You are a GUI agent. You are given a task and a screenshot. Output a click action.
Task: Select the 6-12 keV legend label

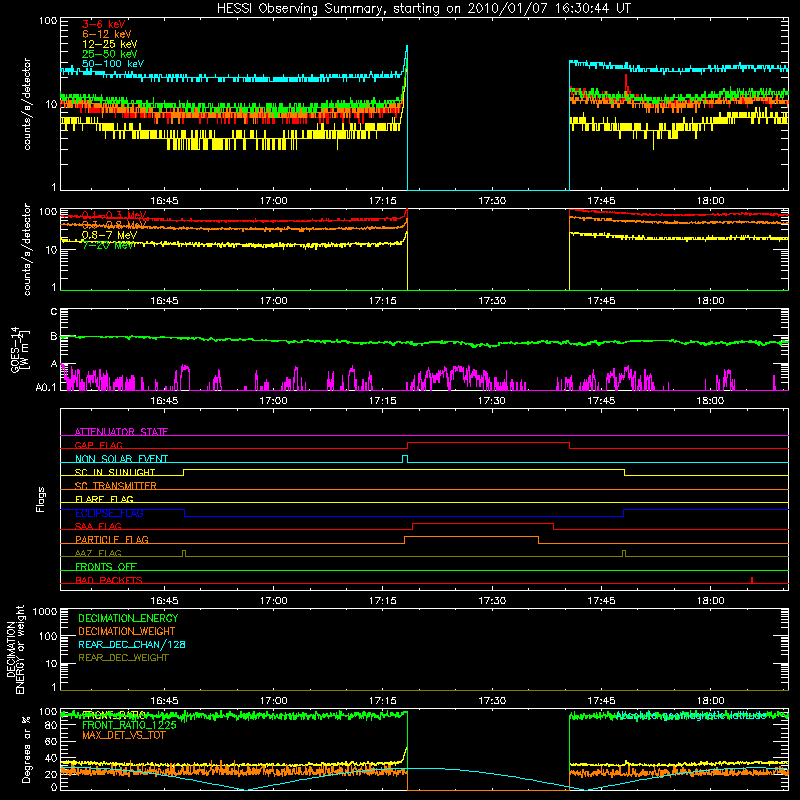pyautogui.click(x=107, y=34)
